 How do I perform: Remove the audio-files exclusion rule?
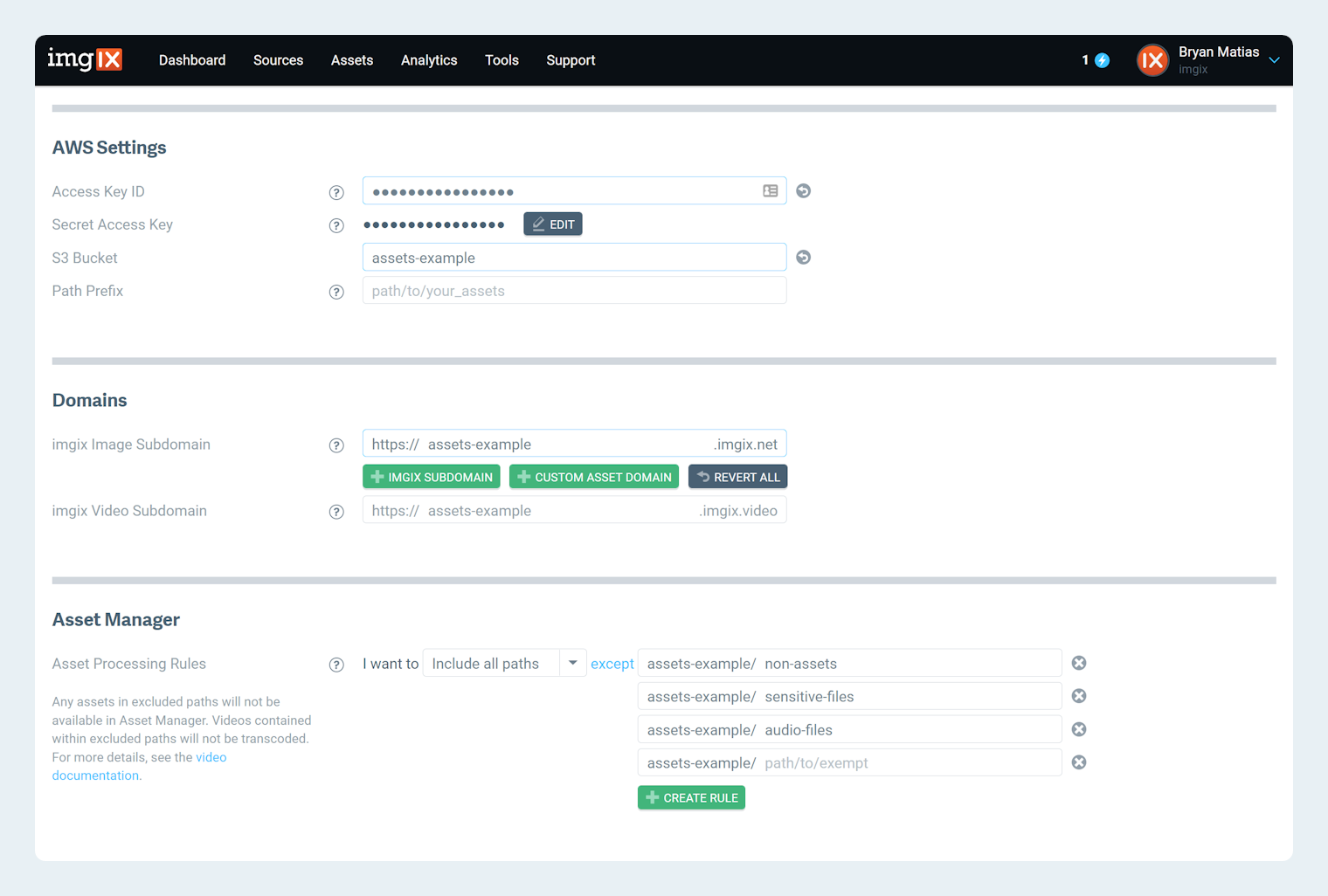[x=1079, y=729]
